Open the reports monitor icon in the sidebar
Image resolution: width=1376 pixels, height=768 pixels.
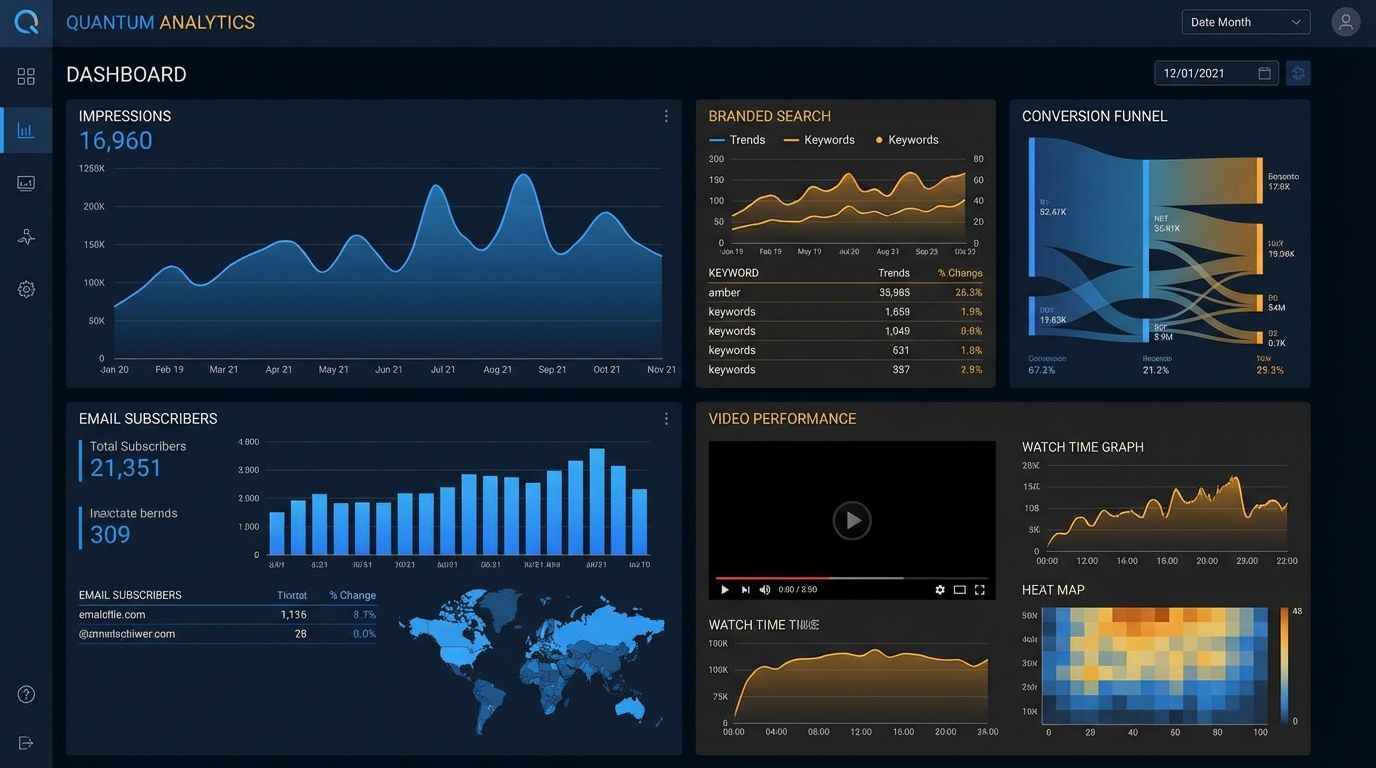[26, 183]
